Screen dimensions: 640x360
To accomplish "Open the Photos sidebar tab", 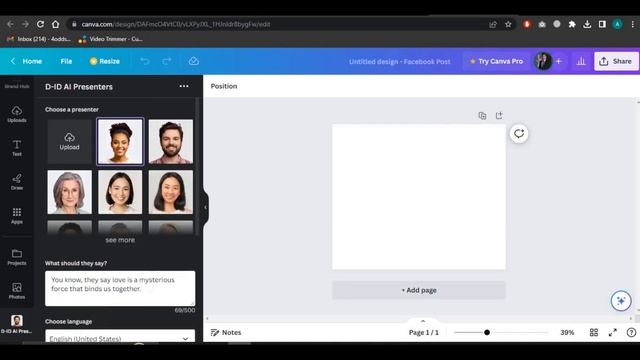I will [17, 291].
